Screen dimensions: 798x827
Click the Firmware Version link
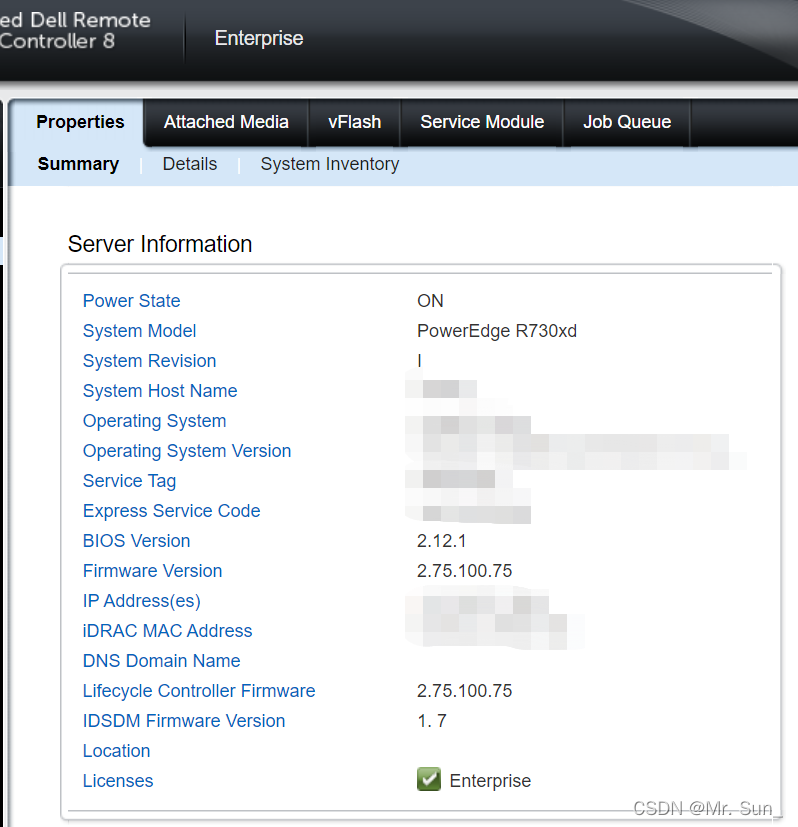pos(152,571)
